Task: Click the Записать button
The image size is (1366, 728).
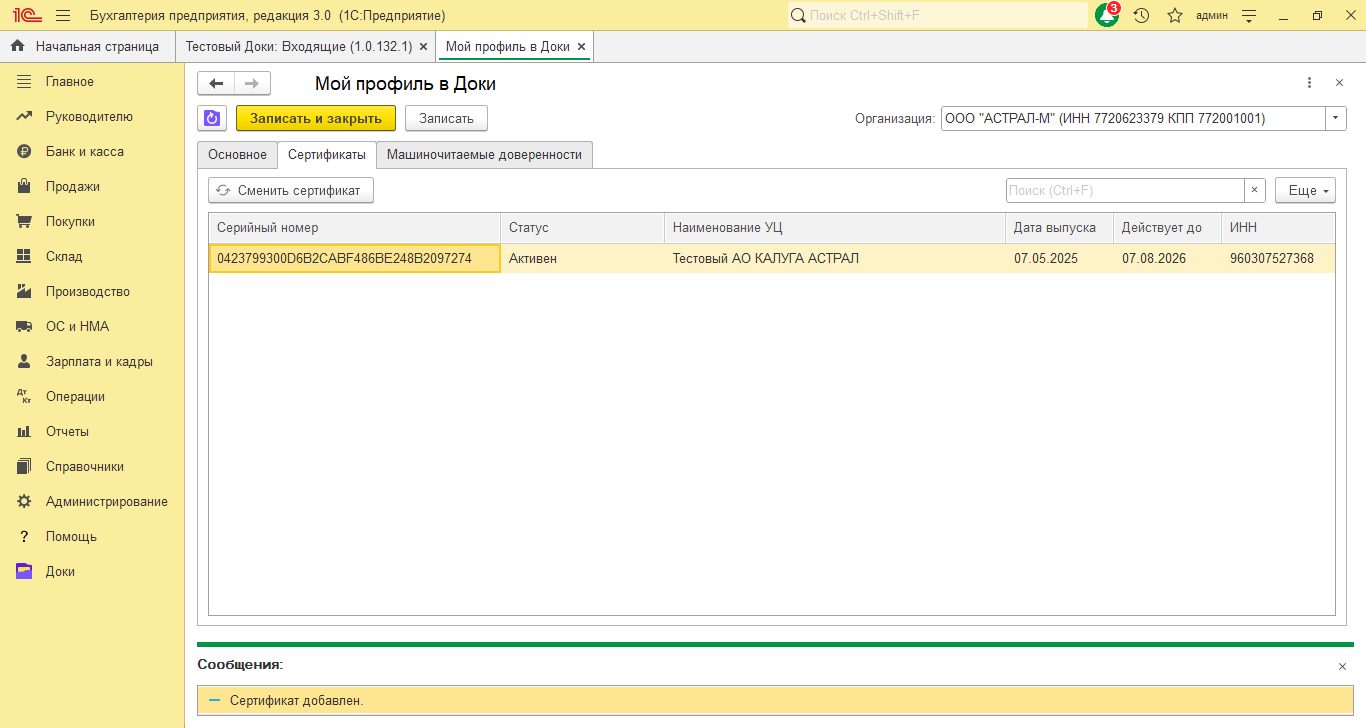Action: [x=446, y=118]
